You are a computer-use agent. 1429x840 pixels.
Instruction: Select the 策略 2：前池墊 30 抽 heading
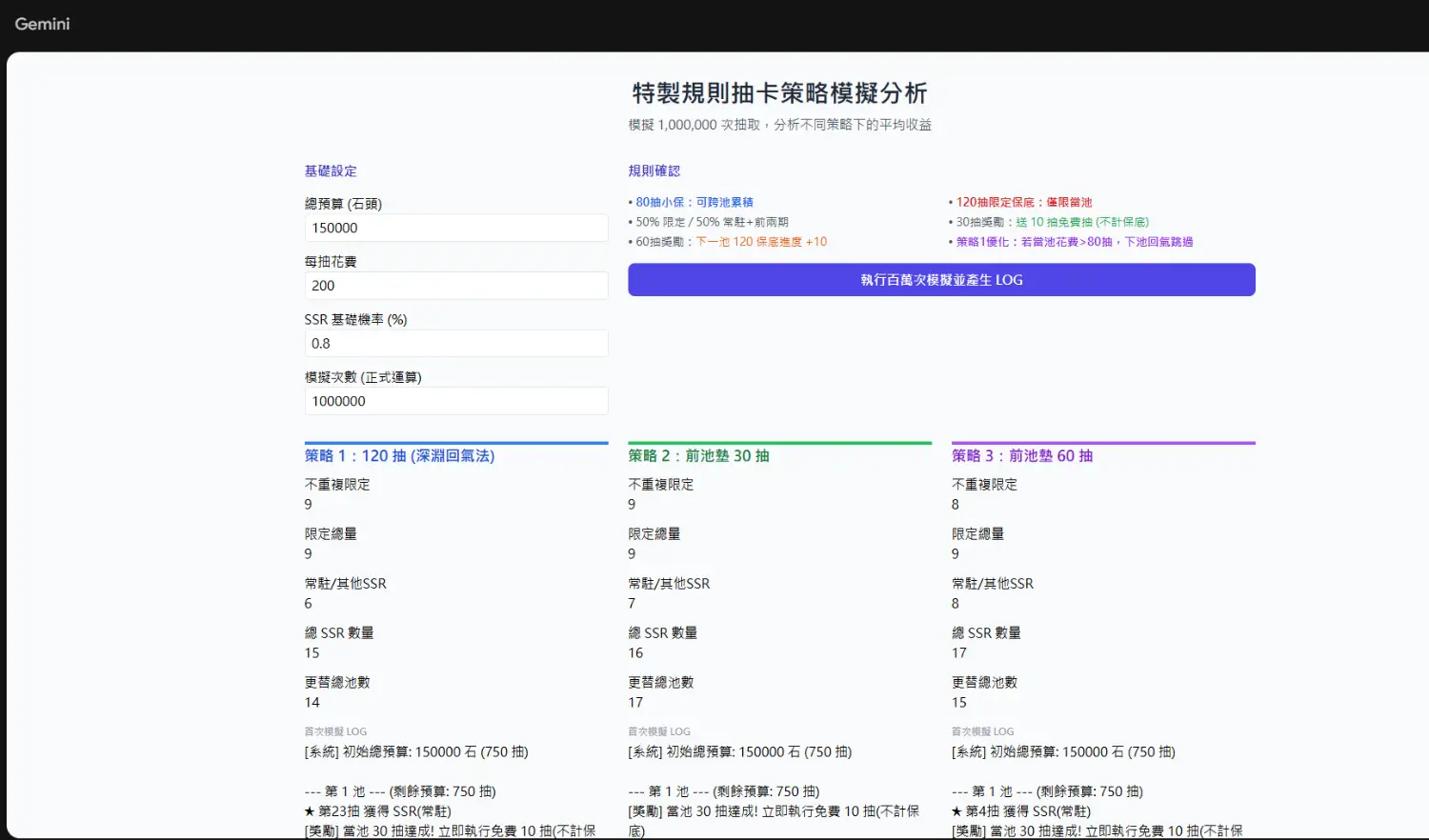click(x=698, y=456)
